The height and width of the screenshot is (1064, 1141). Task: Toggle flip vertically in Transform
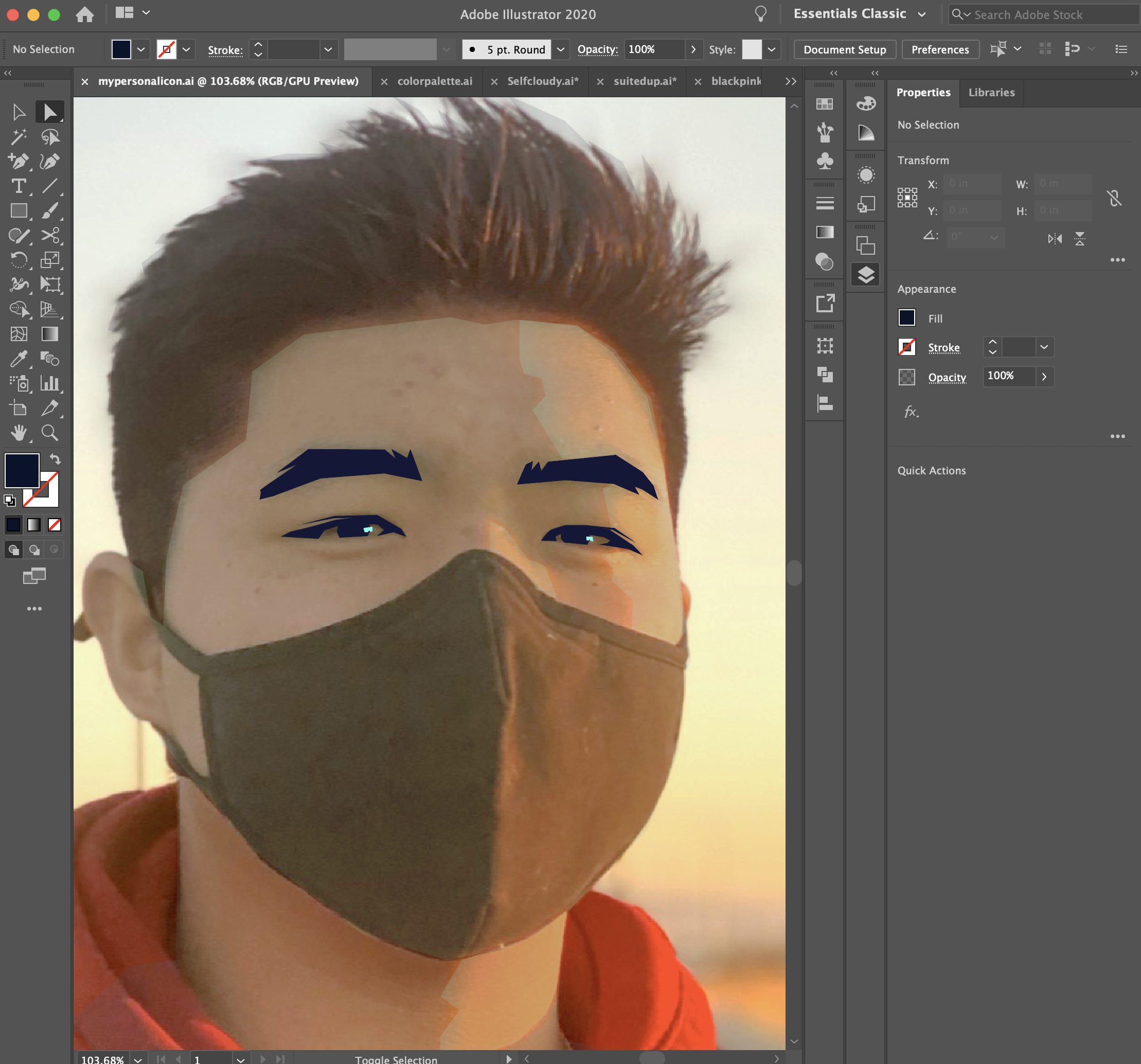(x=1080, y=239)
